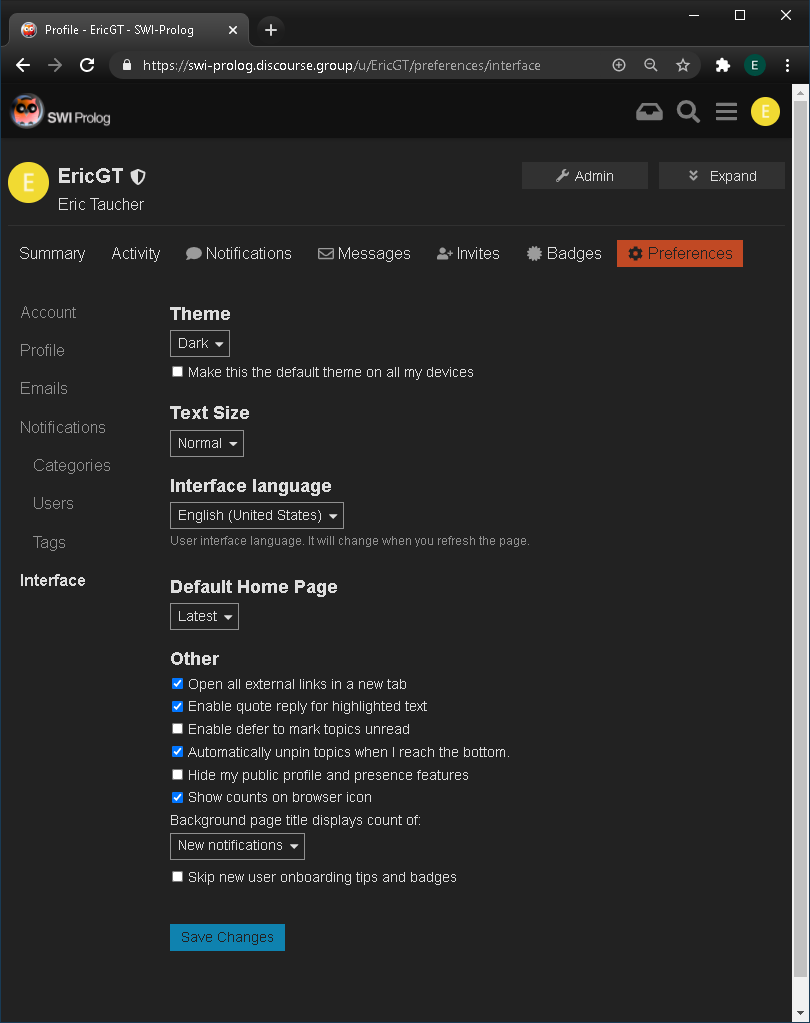Check Make this the default theme checkbox
The height and width of the screenshot is (1023, 810).
click(x=177, y=372)
